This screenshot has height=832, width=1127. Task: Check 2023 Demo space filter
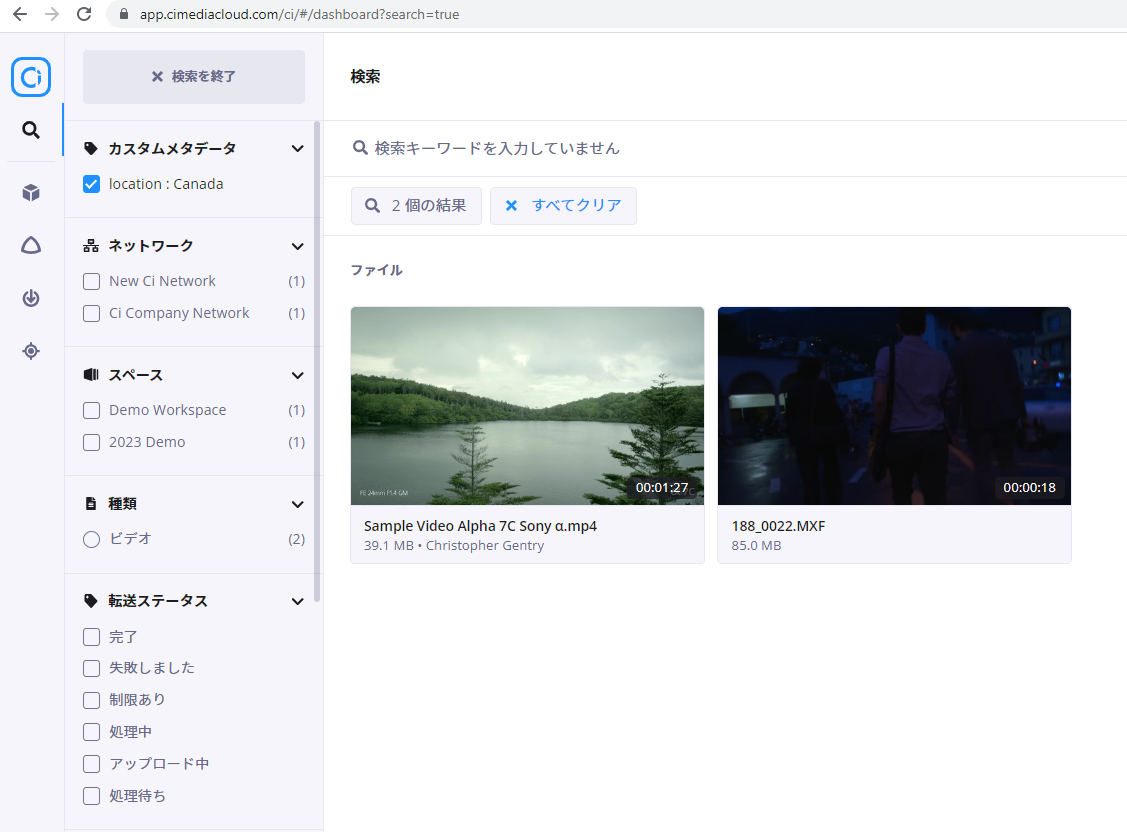[x=91, y=442]
